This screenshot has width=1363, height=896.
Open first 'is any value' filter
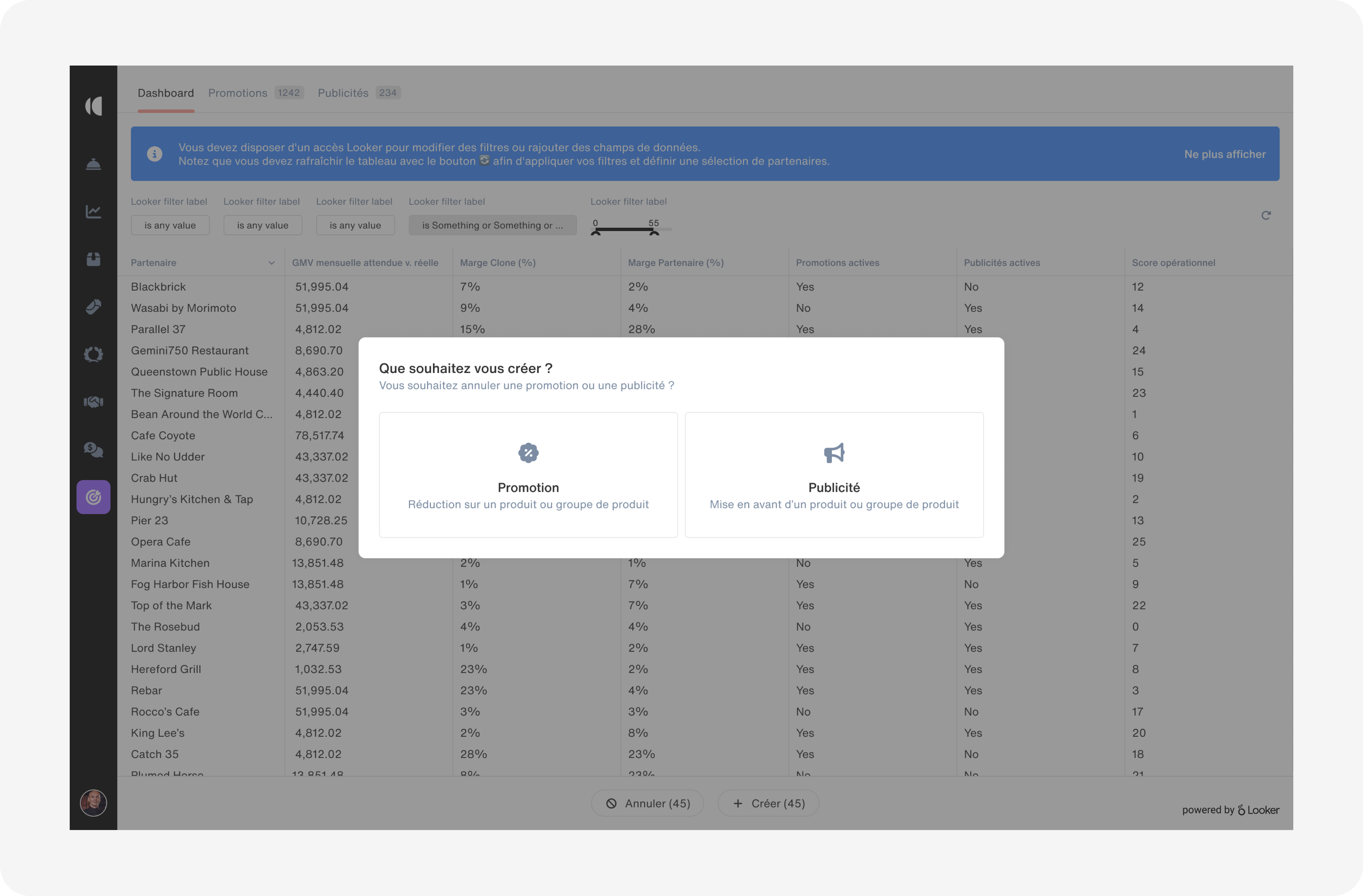click(x=170, y=225)
